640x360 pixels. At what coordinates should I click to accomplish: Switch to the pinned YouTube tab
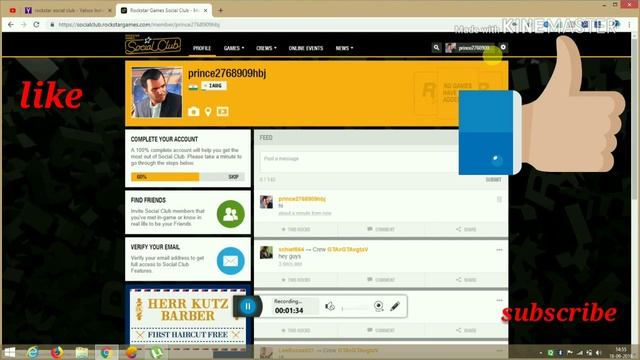click(13, 11)
